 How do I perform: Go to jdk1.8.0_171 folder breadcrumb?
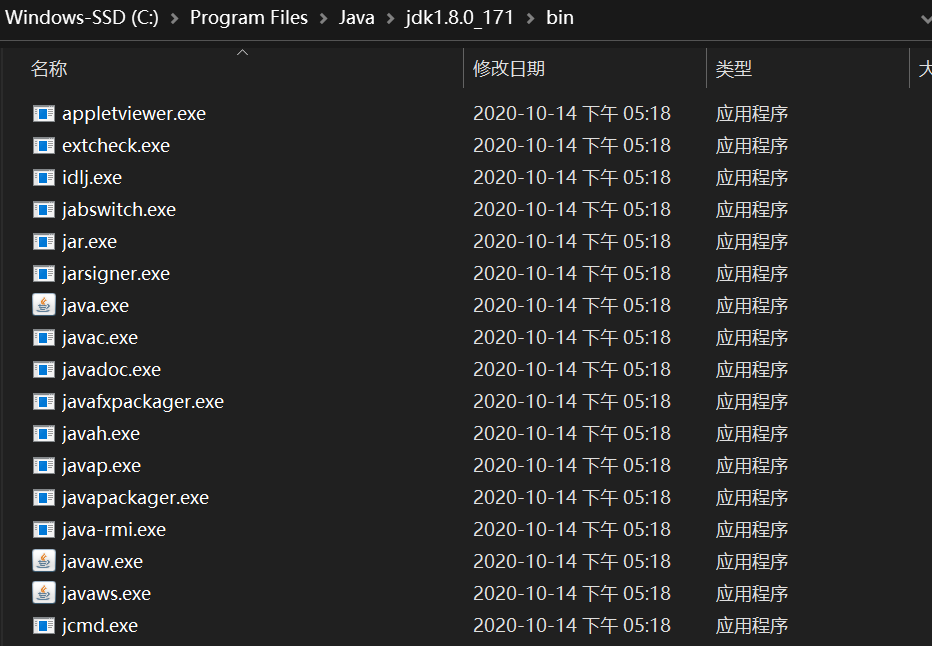pyautogui.click(x=459, y=17)
